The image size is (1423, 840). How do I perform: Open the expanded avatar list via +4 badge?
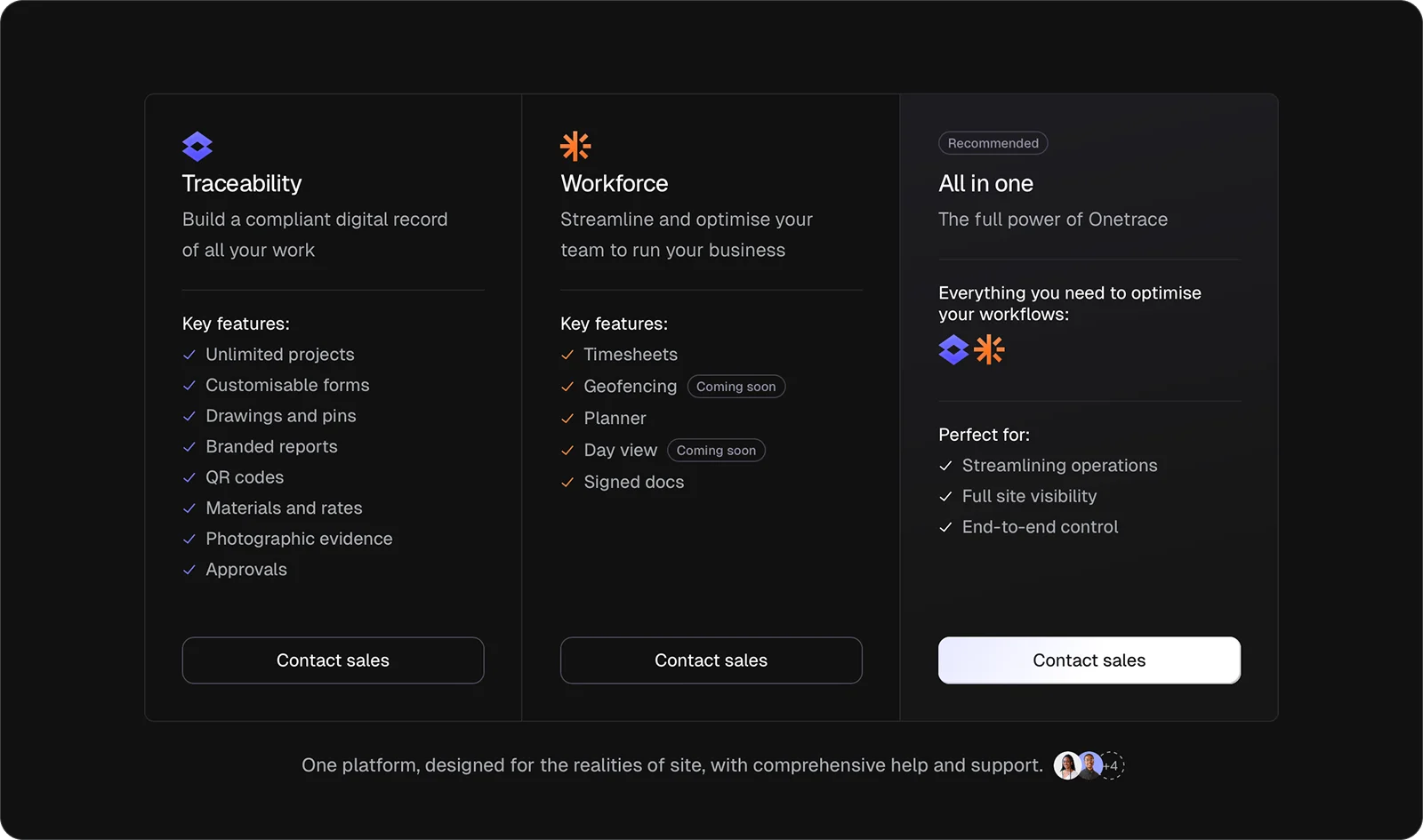pyautogui.click(x=1110, y=765)
